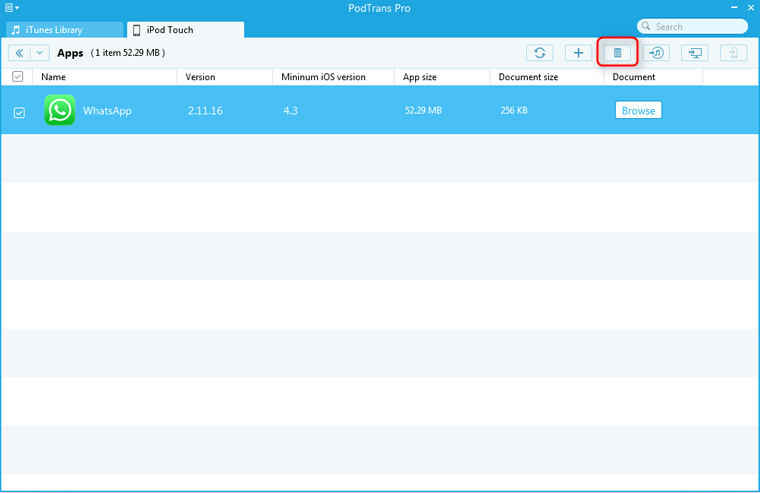This screenshot has width=760, height=493.
Task: Click the To device transfer icon
Action: 733,53
